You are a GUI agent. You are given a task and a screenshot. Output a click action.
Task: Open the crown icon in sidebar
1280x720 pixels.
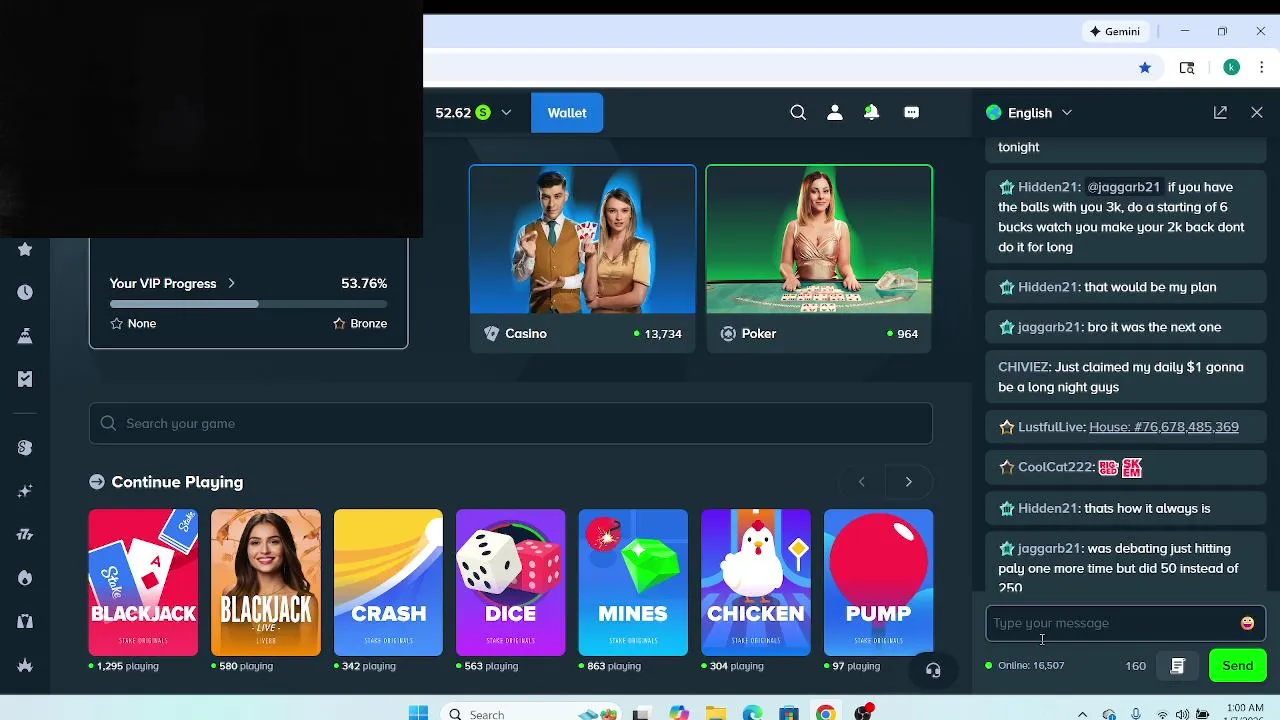click(25, 665)
